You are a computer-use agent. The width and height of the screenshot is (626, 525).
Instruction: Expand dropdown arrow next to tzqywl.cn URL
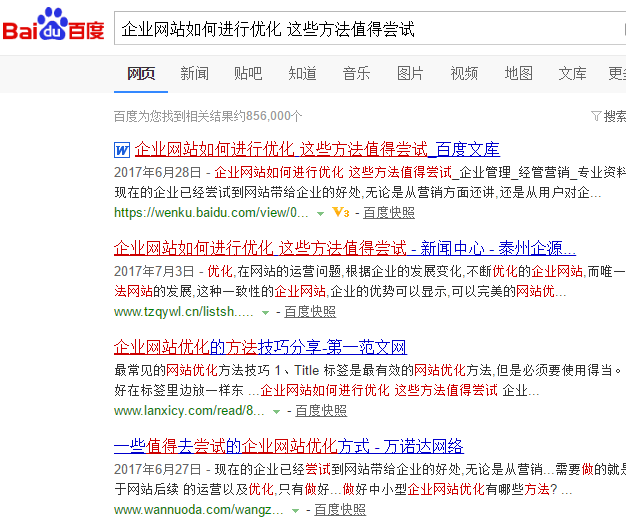click(x=266, y=312)
